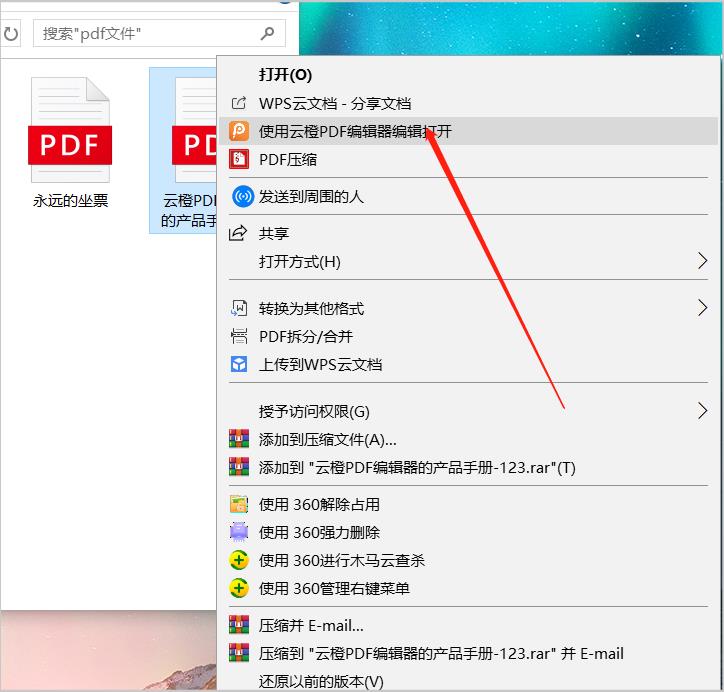Open the 打开方式(H) menu entry
Screen dimensions: 724x692
point(468,262)
